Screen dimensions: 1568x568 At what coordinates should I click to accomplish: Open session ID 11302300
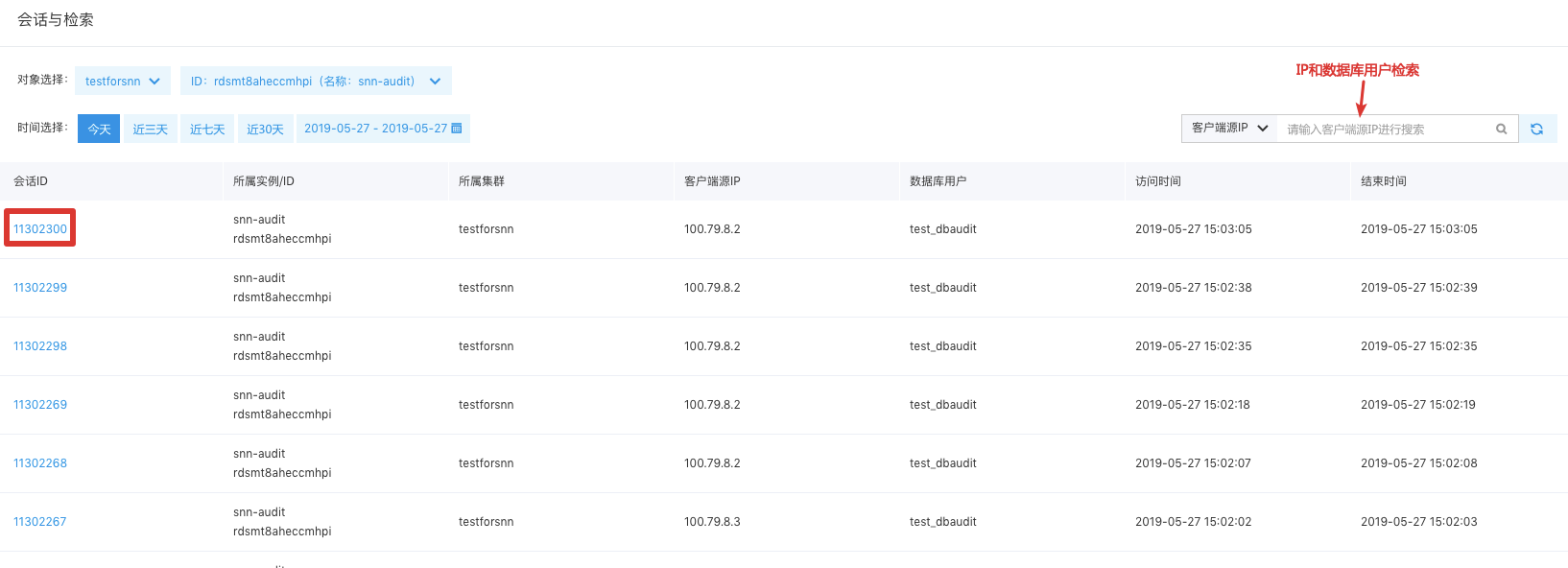click(x=40, y=228)
